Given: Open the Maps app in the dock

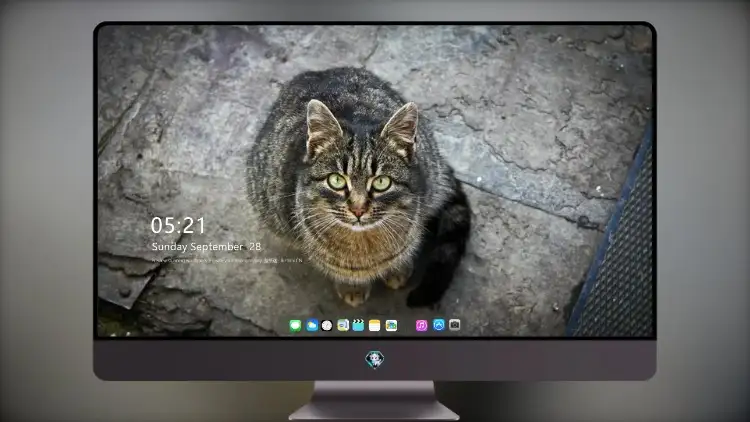Looking at the screenshot, I should (x=343, y=325).
